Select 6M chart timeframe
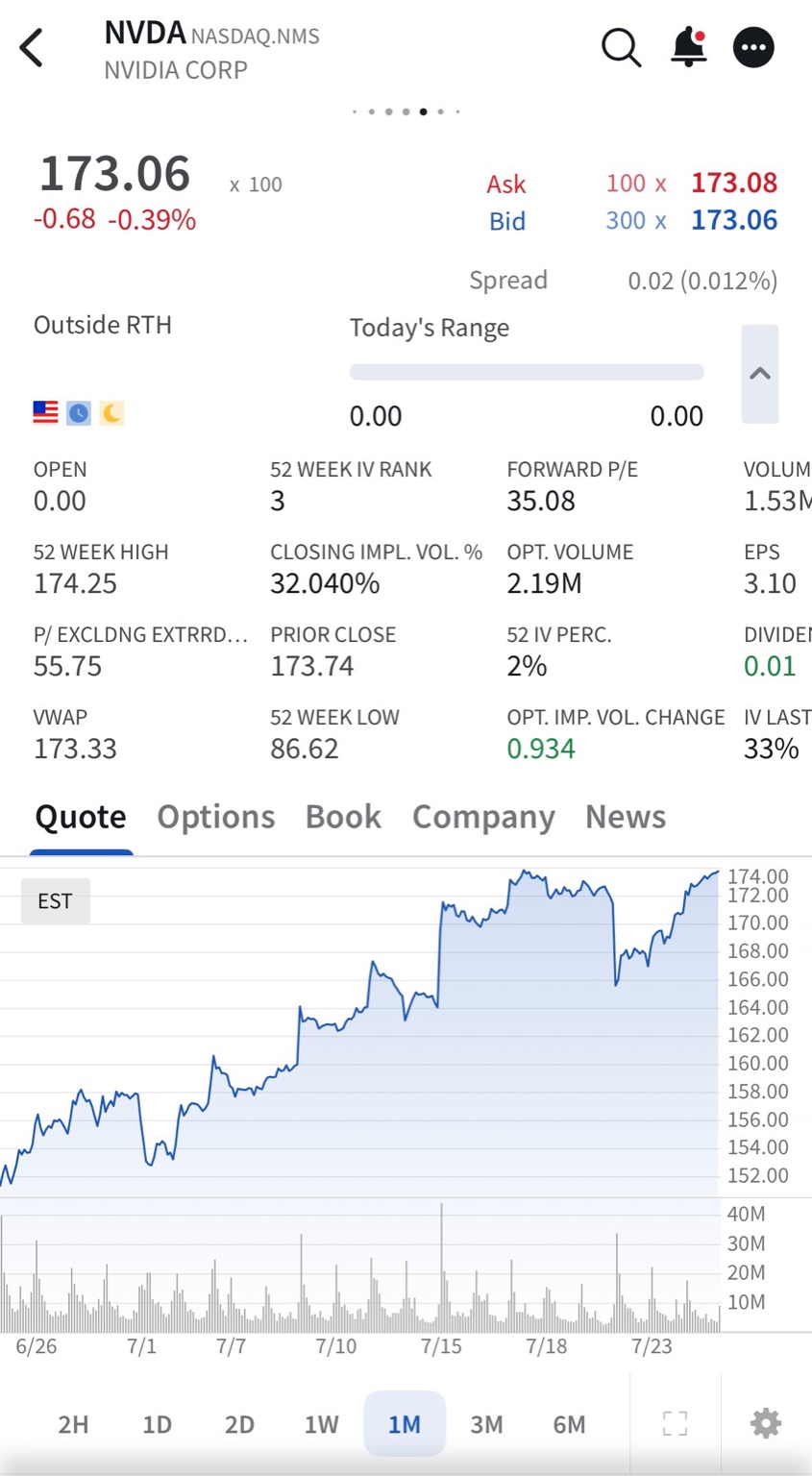Screen dimensions: 812x1476 click(x=570, y=1424)
